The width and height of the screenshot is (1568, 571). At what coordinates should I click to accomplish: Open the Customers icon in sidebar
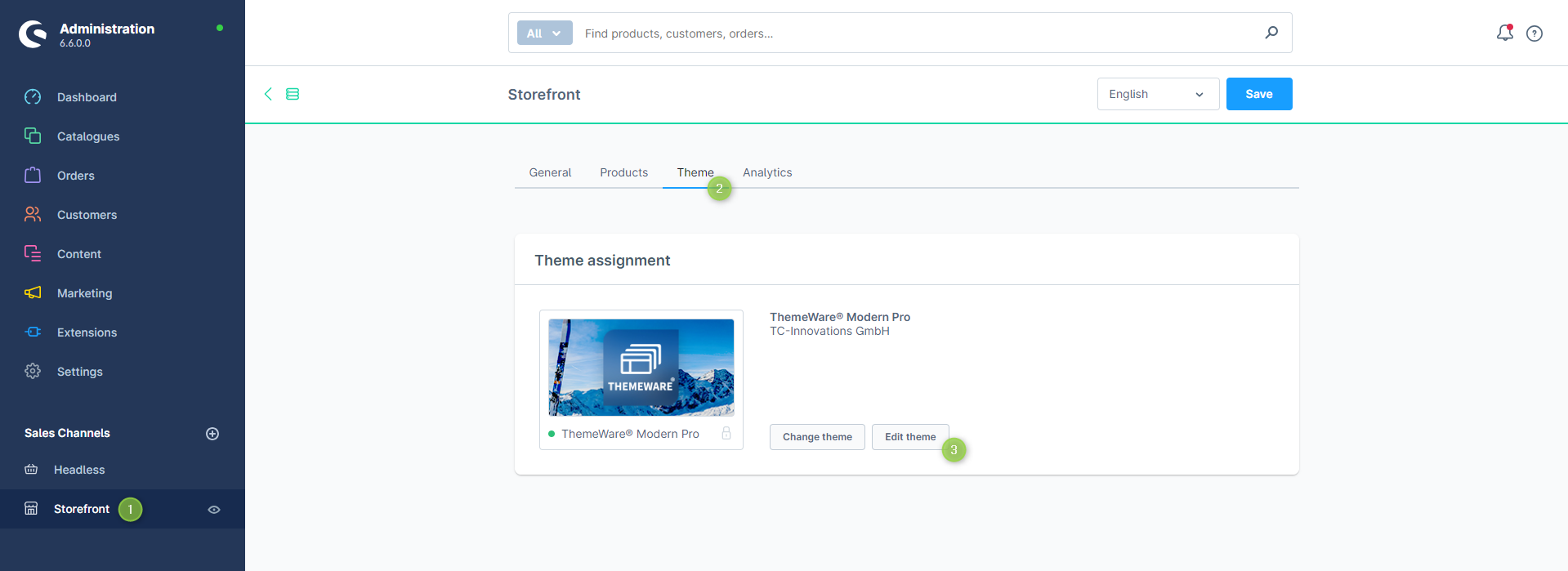pos(33,214)
